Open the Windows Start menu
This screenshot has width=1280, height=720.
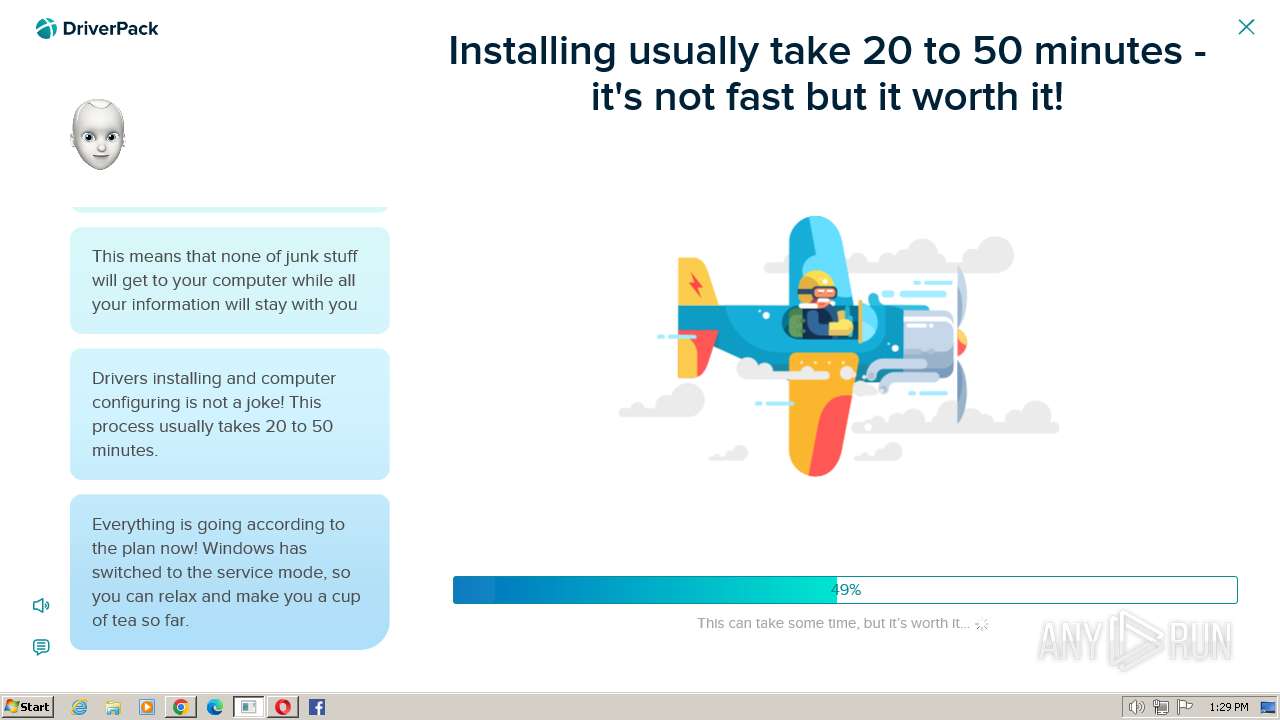tap(28, 707)
